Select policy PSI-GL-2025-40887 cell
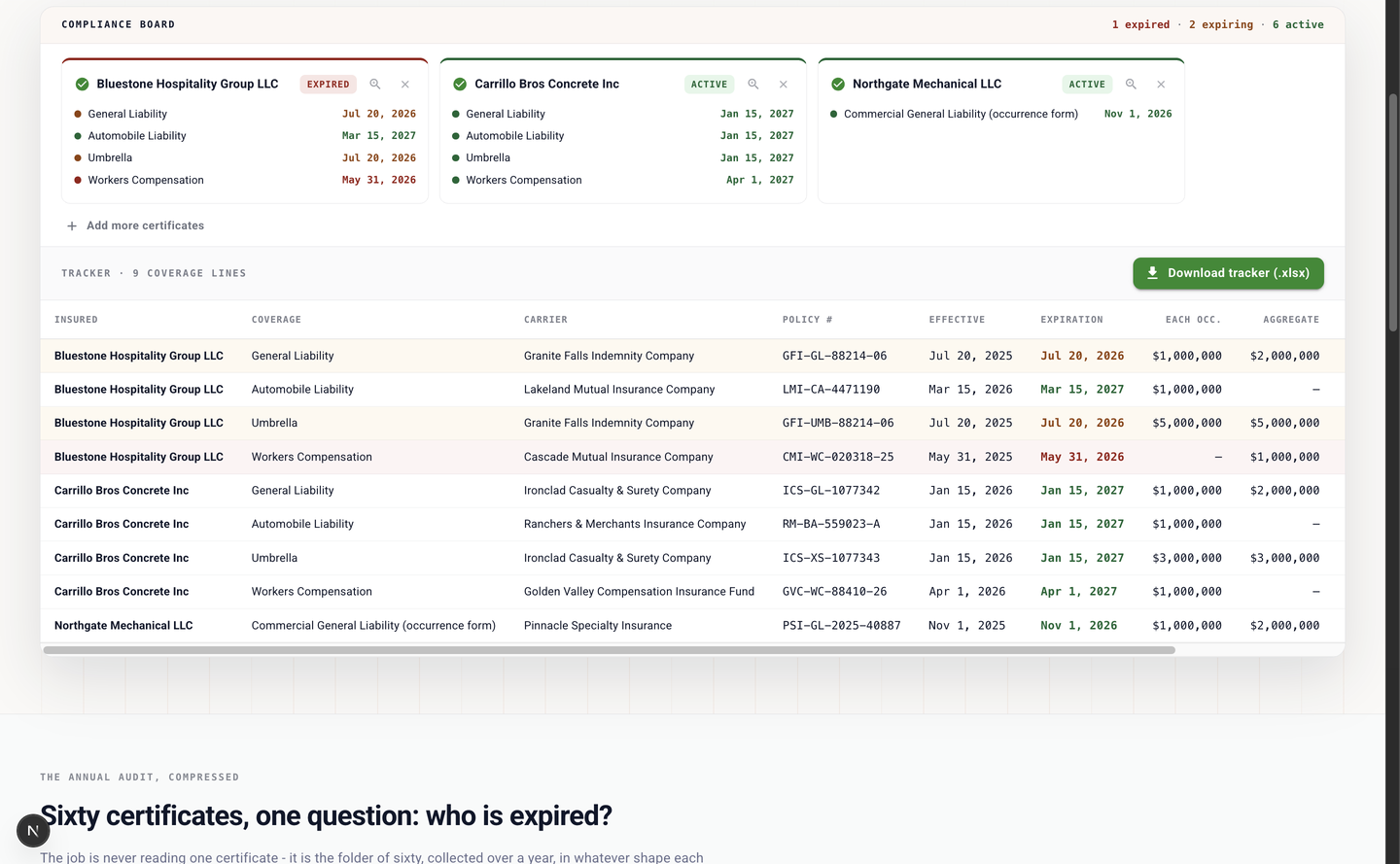This screenshot has height=864, width=1400. click(x=842, y=626)
